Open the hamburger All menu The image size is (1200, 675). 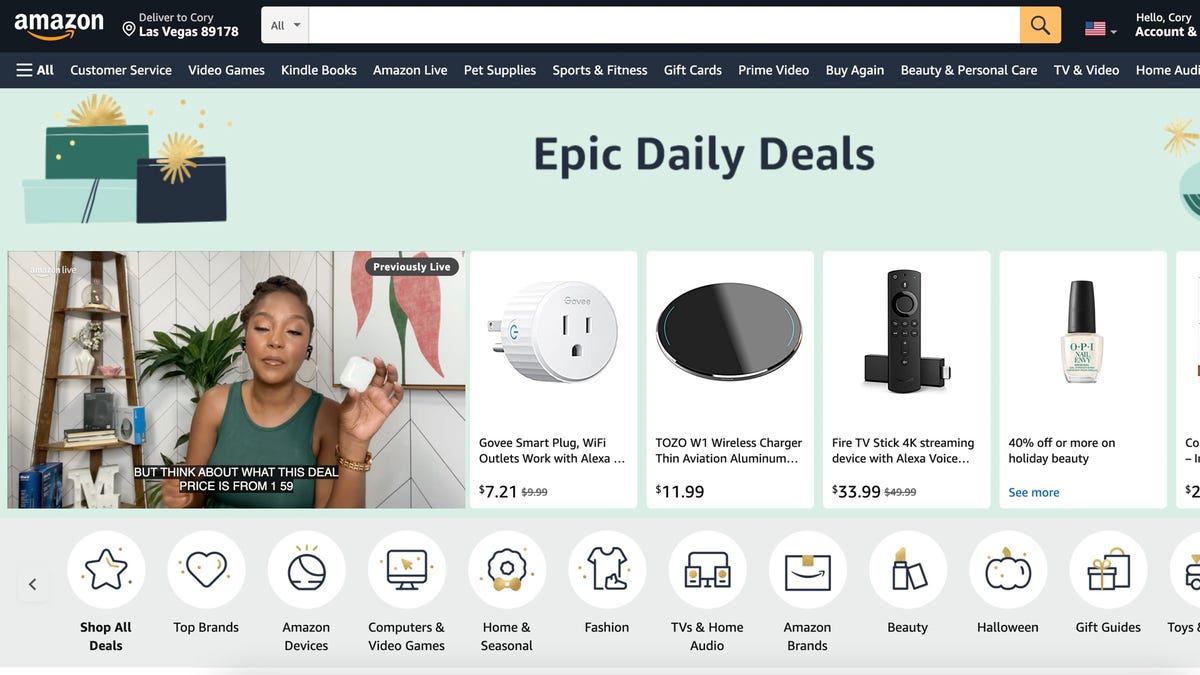pos(35,70)
